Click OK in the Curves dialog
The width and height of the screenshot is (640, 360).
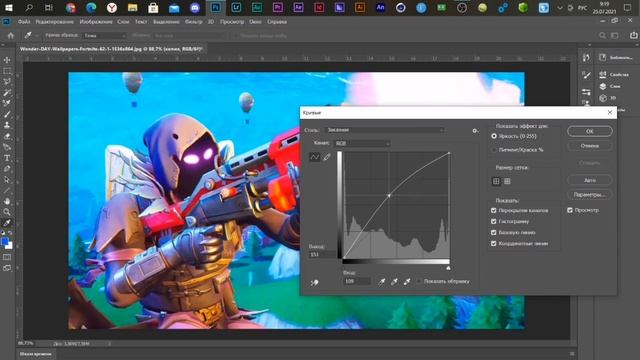590,131
